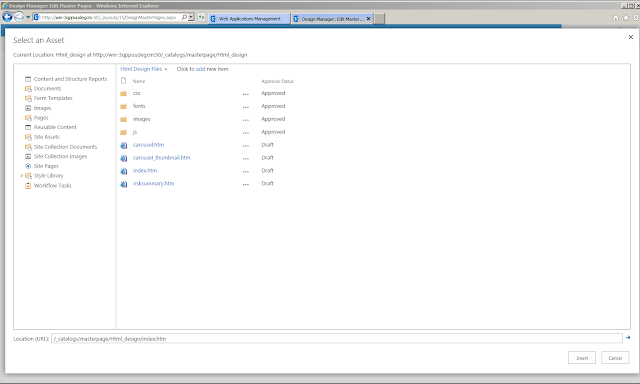This screenshot has width=640, height=384.
Task: Click the Site Collection Images icon
Action: click(28, 156)
